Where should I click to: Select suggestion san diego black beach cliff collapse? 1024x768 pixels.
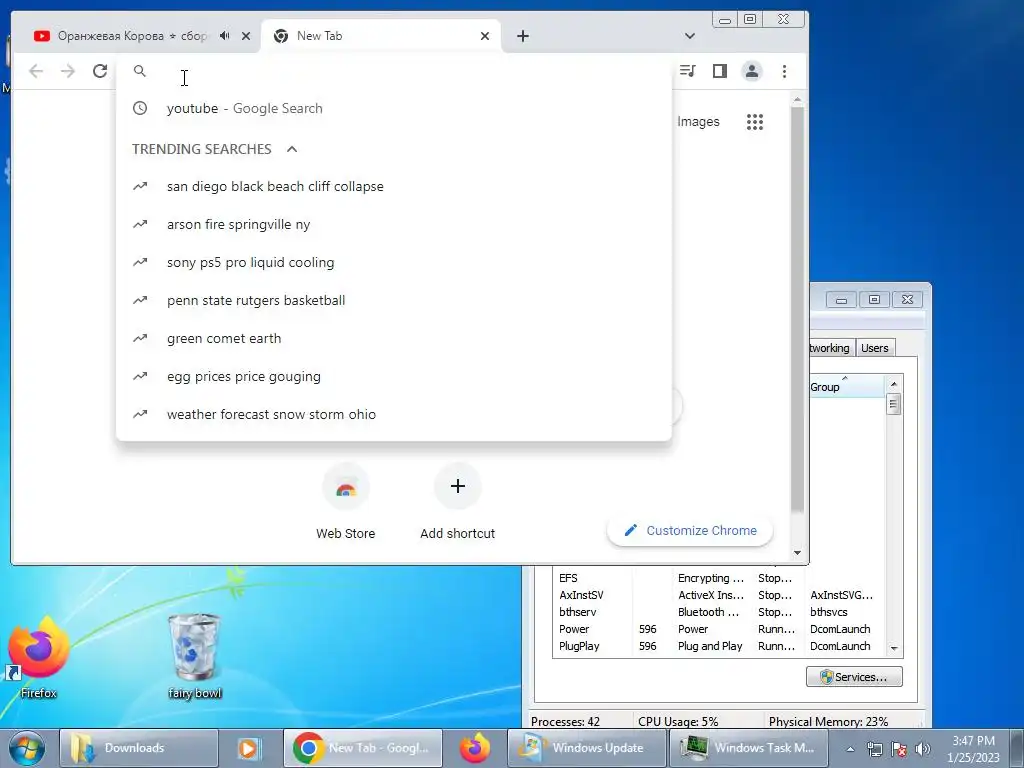pos(394,186)
